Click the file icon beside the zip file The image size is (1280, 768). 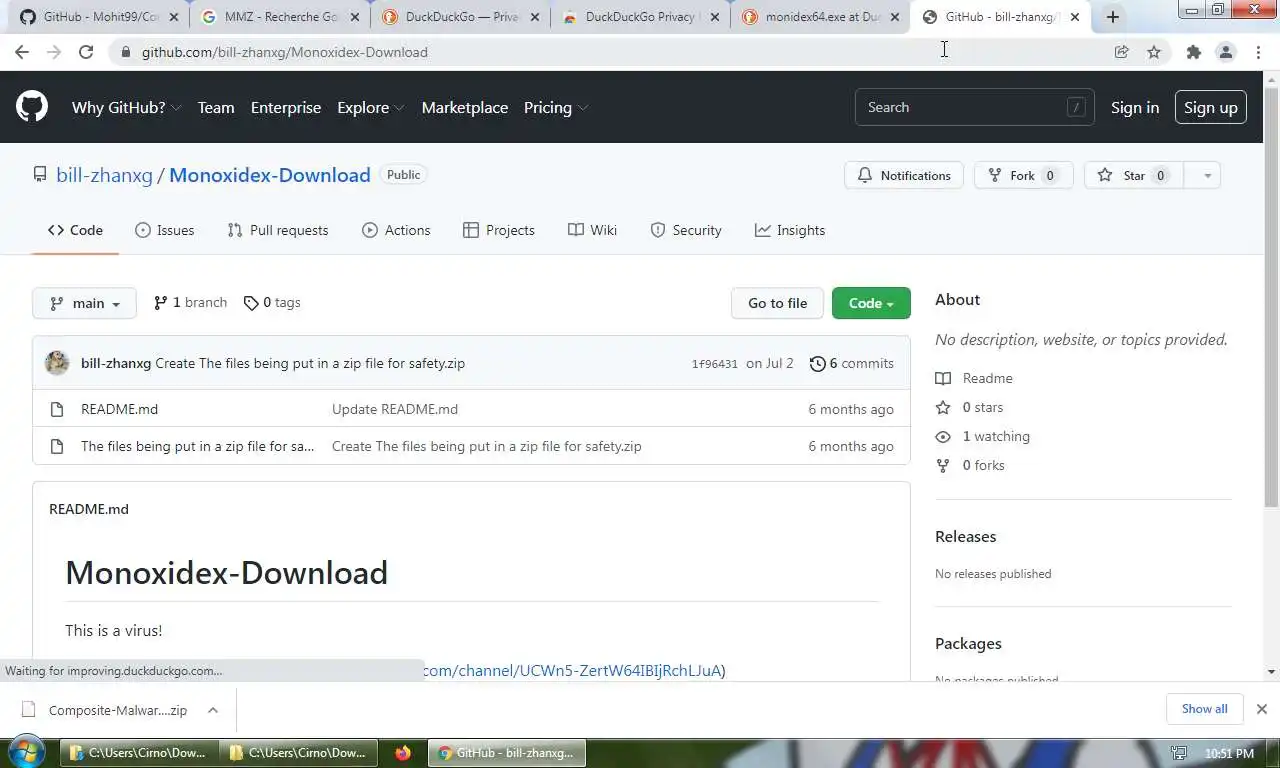(x=57, y=446)
